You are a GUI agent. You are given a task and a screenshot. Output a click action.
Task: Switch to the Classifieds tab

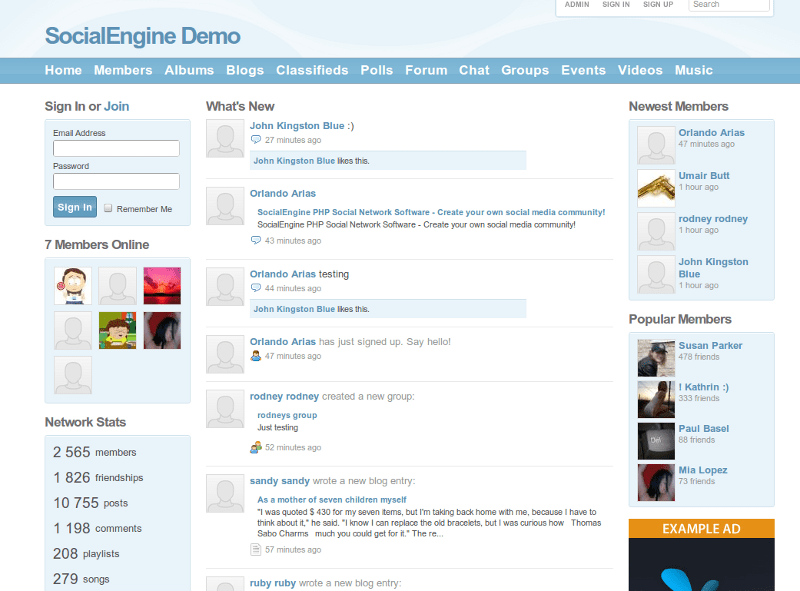tap(312, 70)
